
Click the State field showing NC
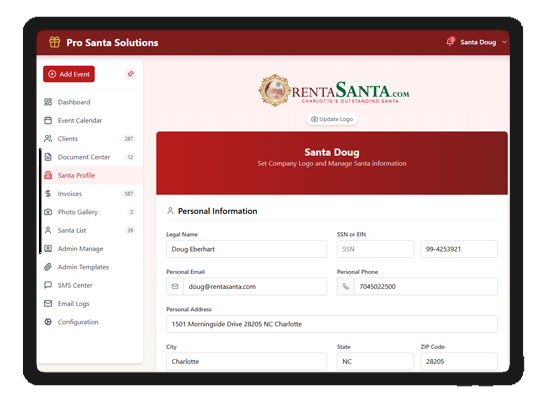[x=375, y=361]
